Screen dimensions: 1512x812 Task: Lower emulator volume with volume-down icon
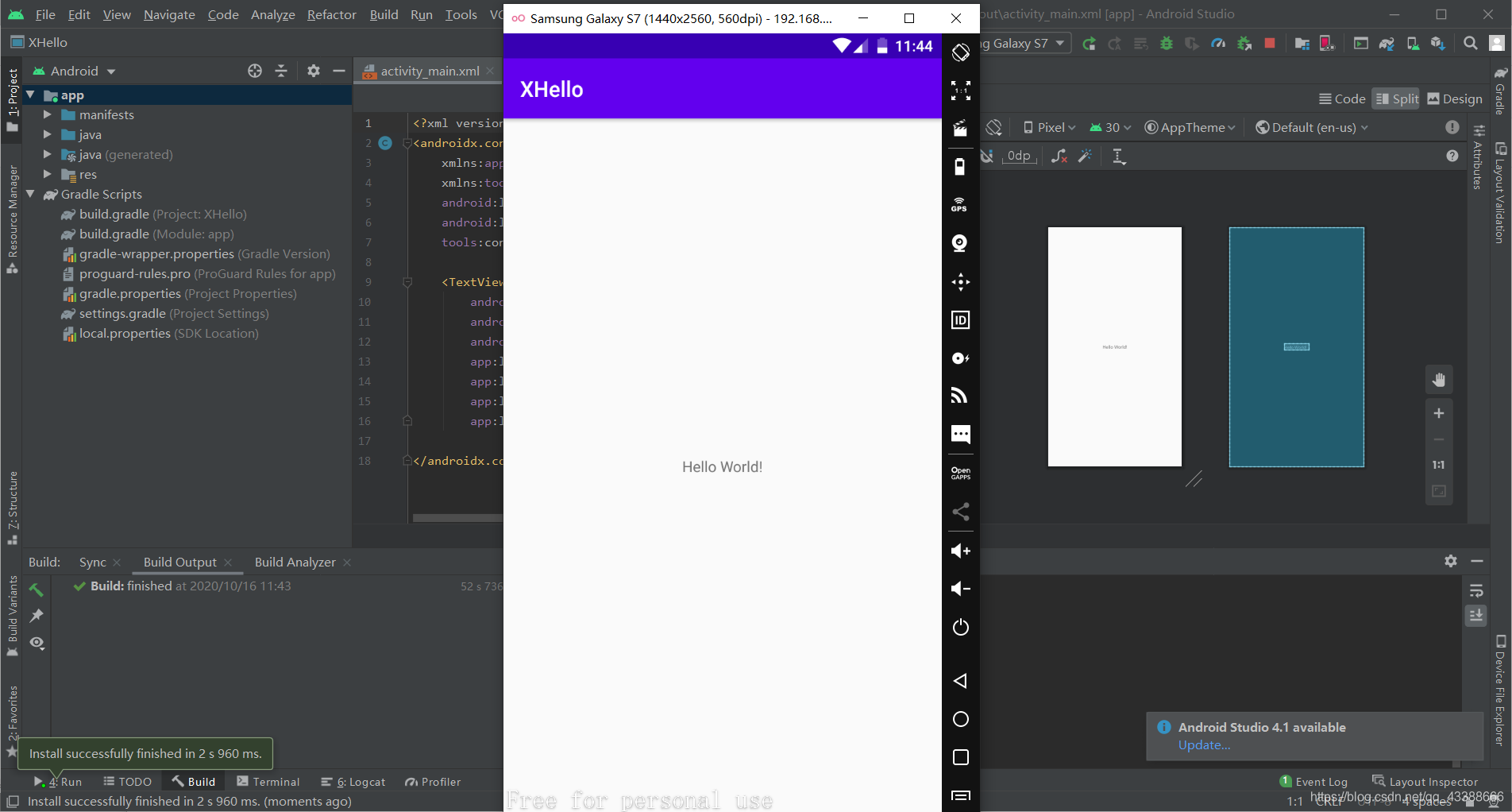tap(961, 589)
